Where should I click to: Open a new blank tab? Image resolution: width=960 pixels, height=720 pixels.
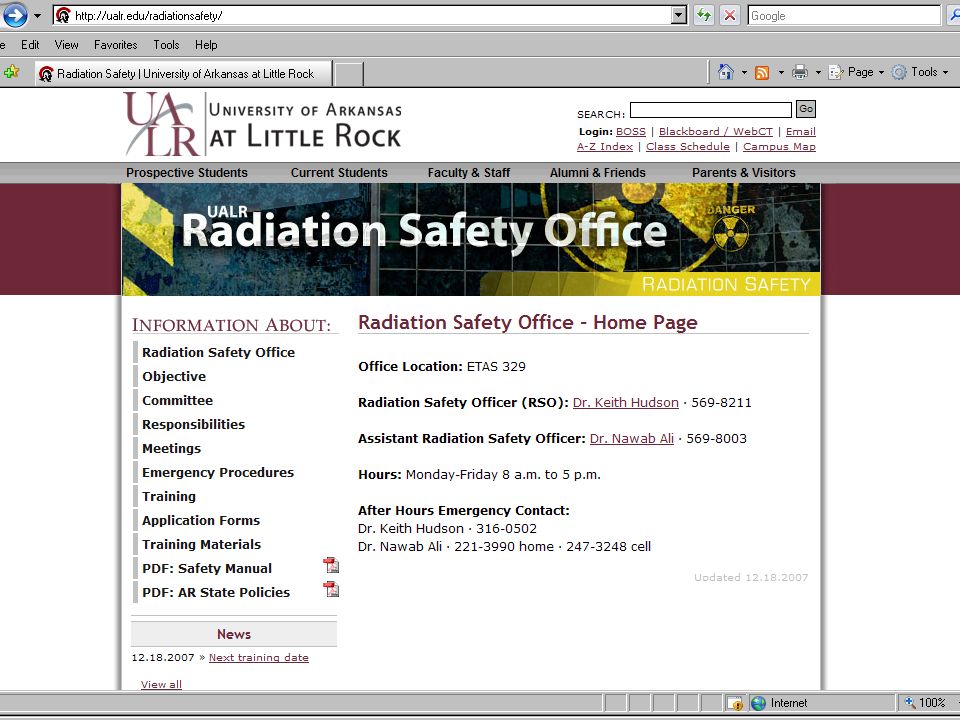coord(349,74)
